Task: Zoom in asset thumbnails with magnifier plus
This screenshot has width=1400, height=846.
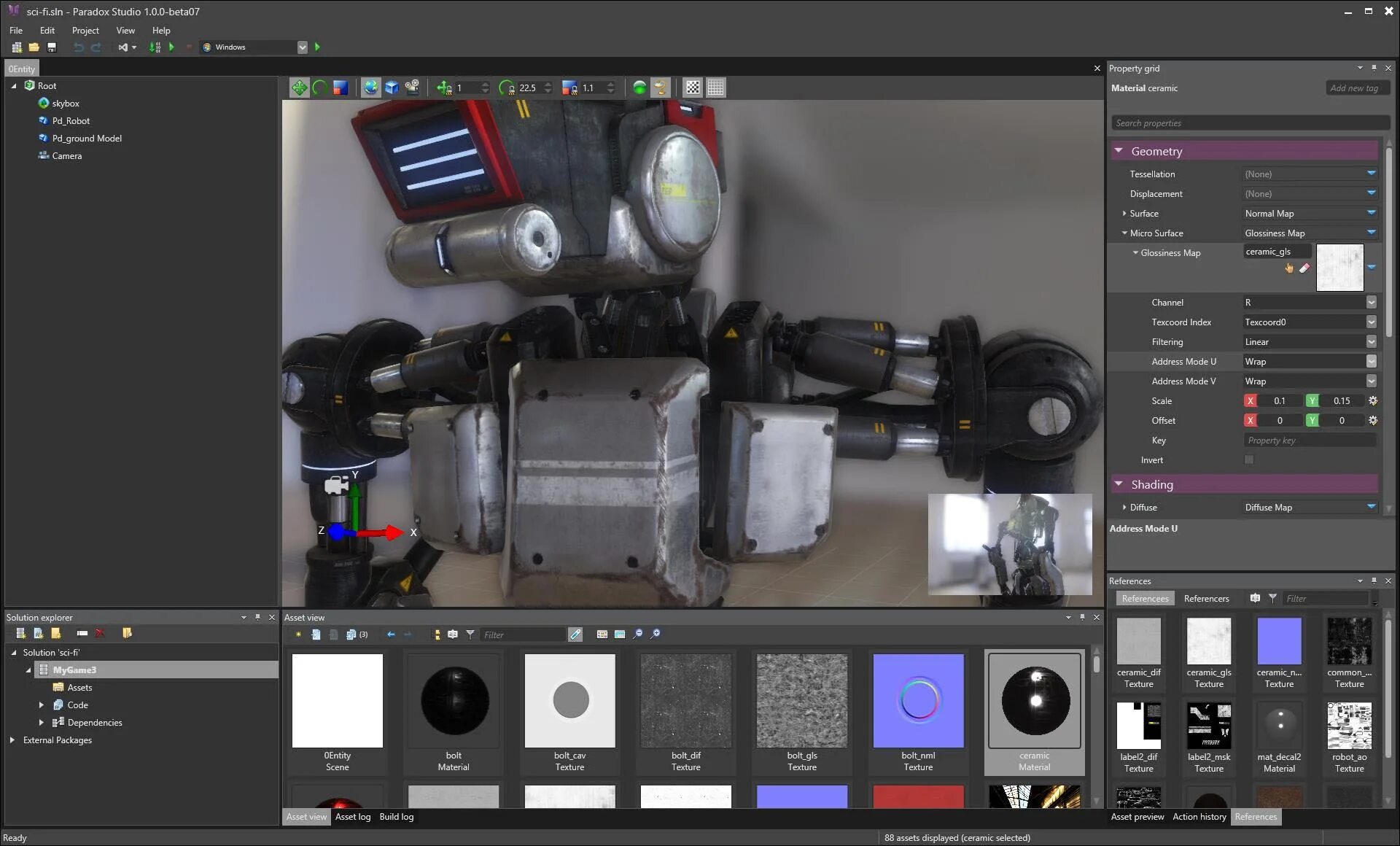Action: [656, 634]
